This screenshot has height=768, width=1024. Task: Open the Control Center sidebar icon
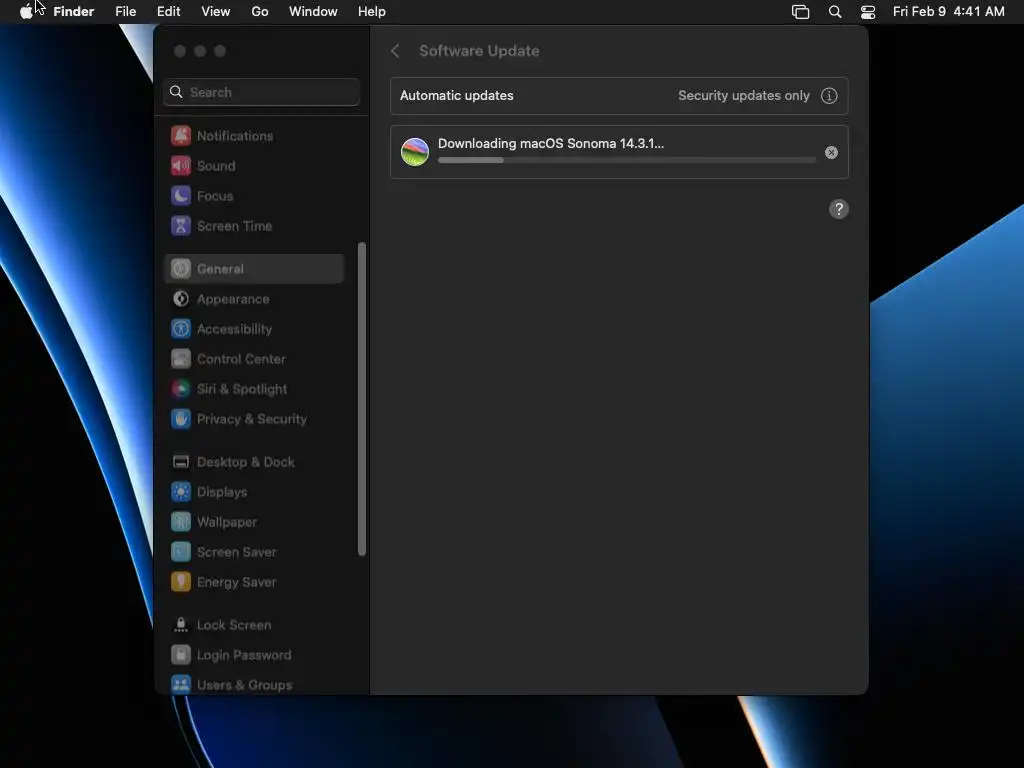[181, 359]
